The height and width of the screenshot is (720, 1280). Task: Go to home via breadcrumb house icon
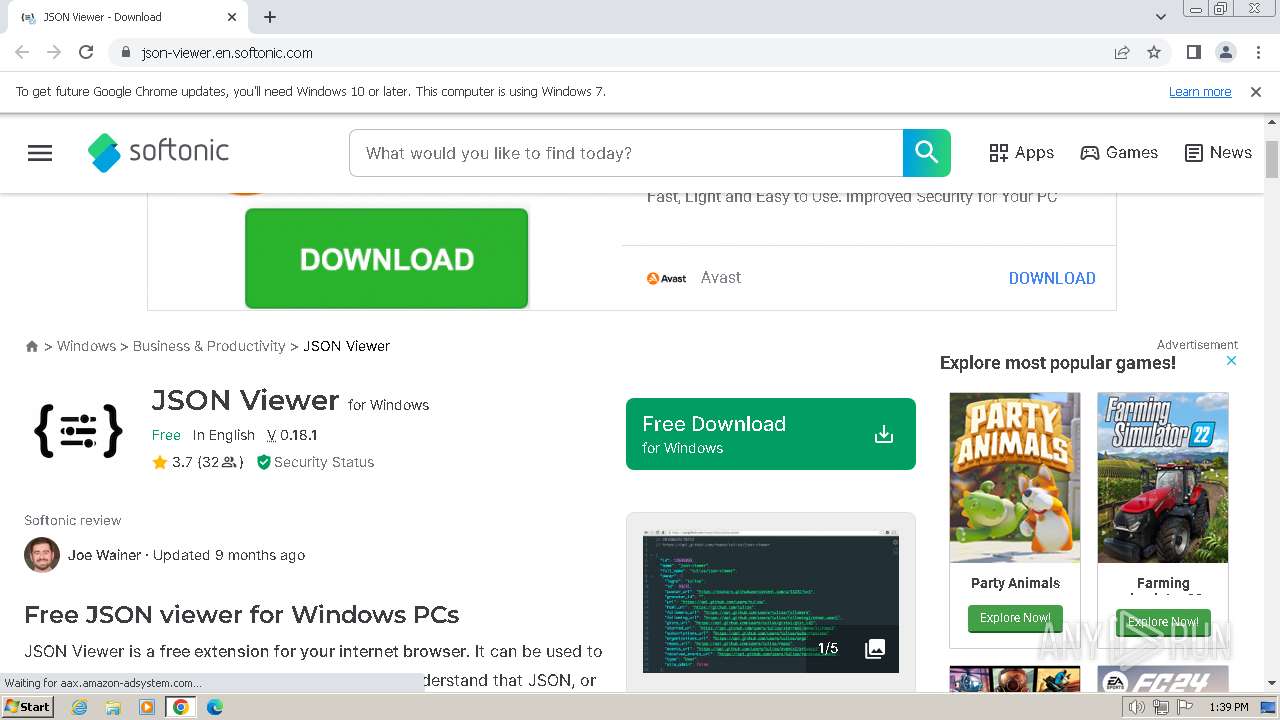pyautogui.click(x=32, y=346)
